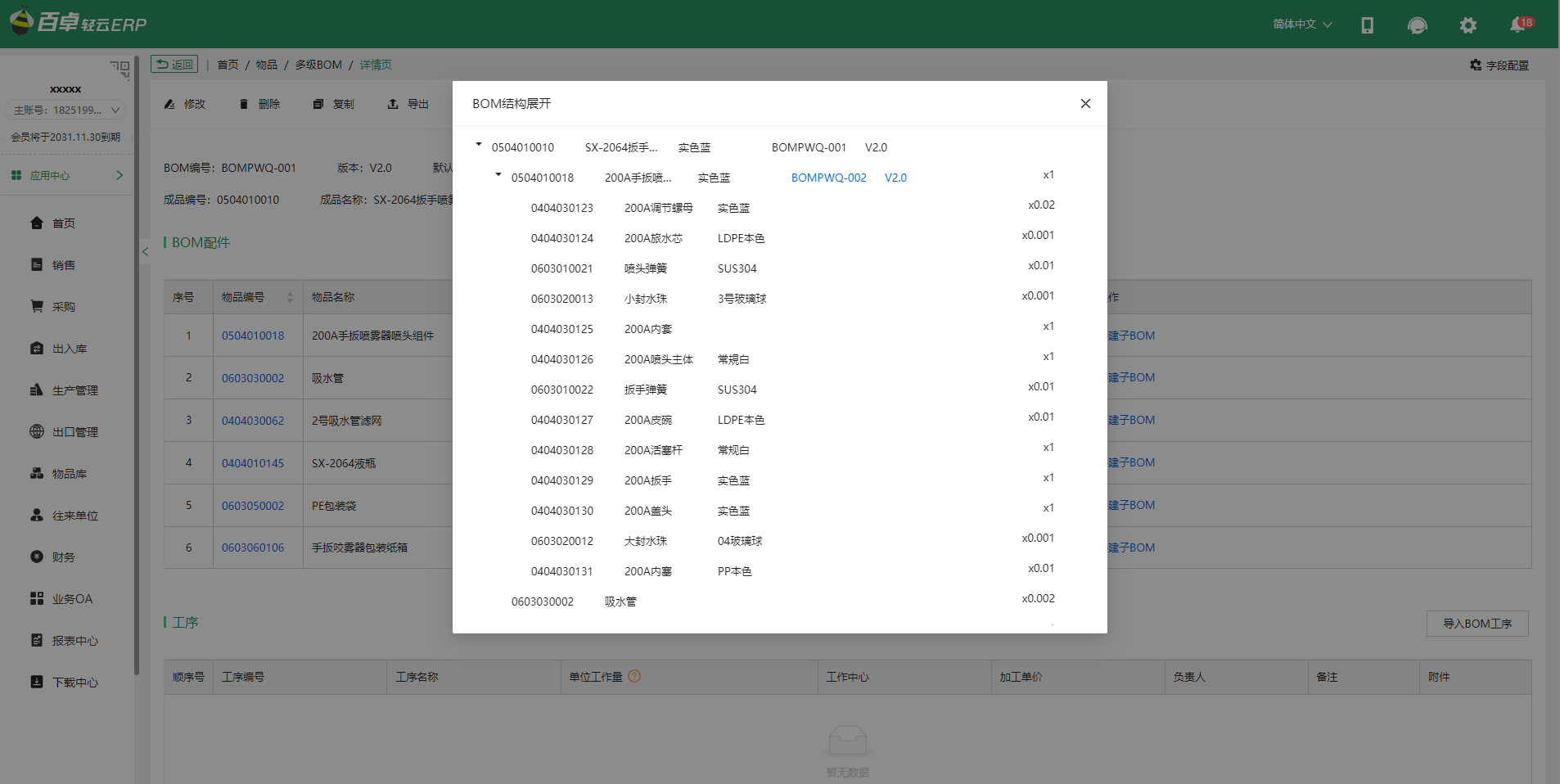Go to 物品 breadcrumb link
1560x784 pixels.
[267, 65]
